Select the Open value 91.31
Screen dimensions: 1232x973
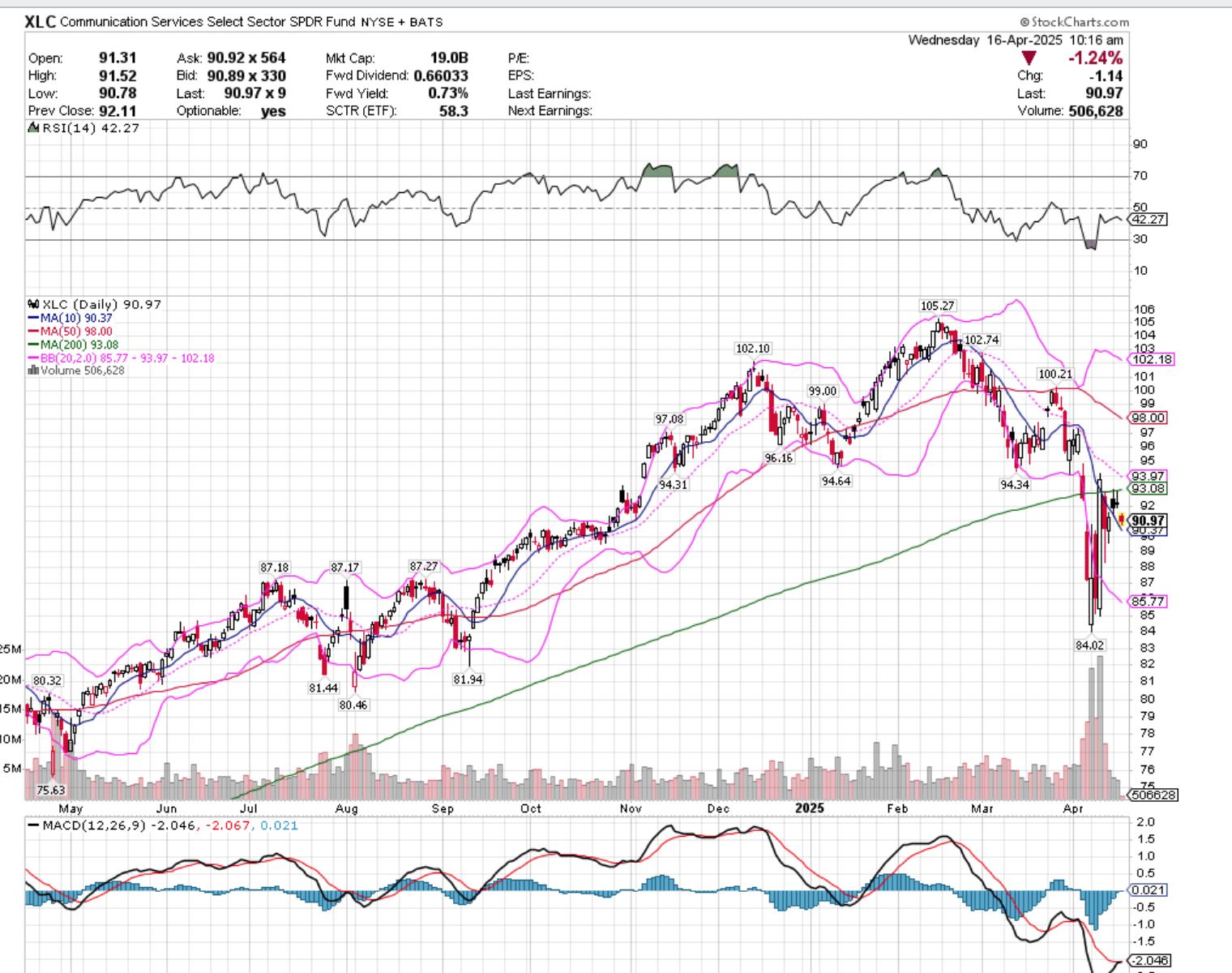pyautogui.click(x=118, y=58)
